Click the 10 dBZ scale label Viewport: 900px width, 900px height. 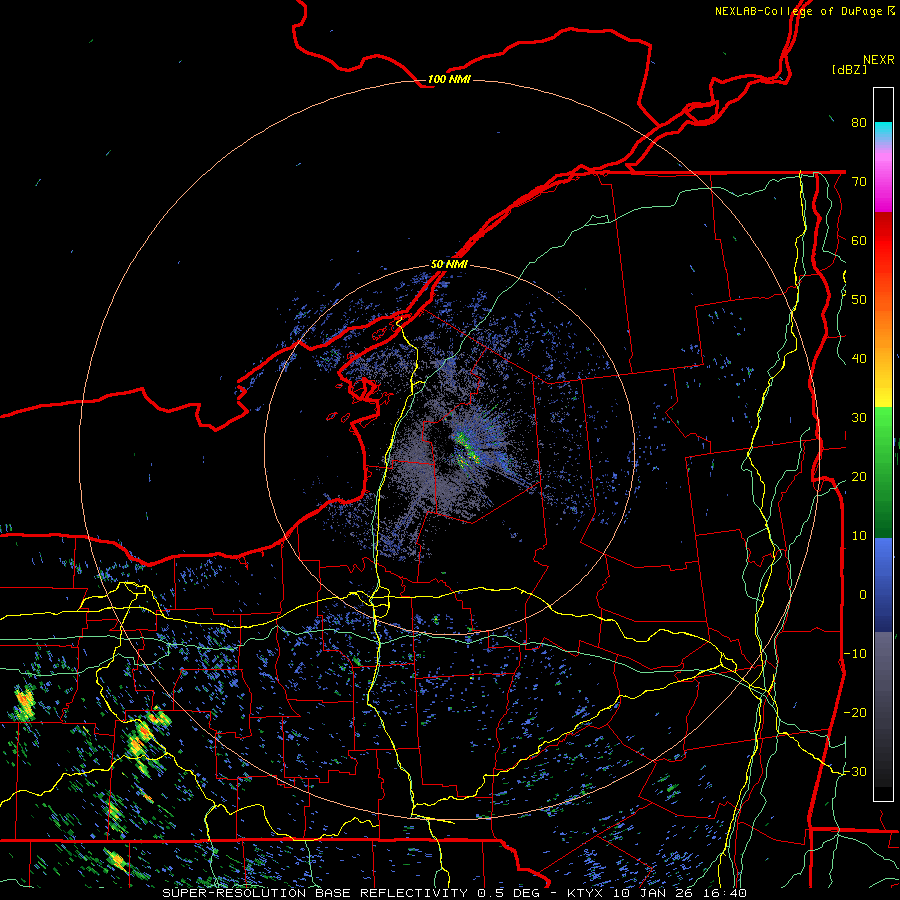pyautogui.click(x=859, y=536)
